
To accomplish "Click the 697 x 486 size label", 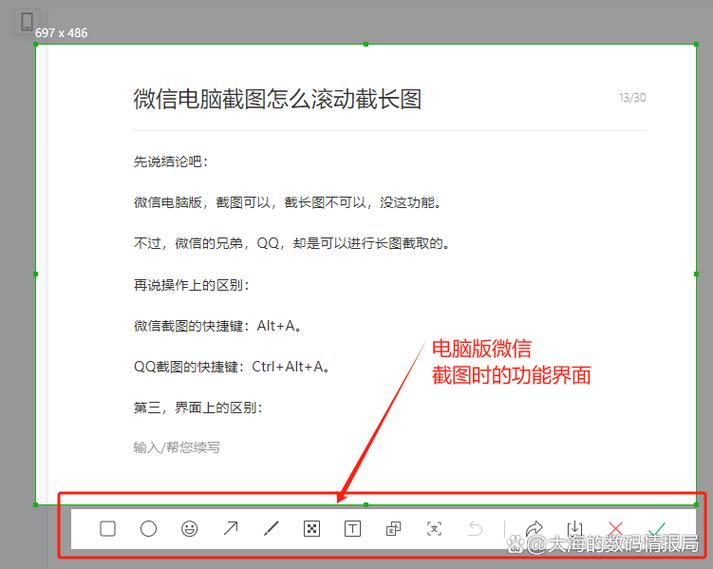I will 61,33.
